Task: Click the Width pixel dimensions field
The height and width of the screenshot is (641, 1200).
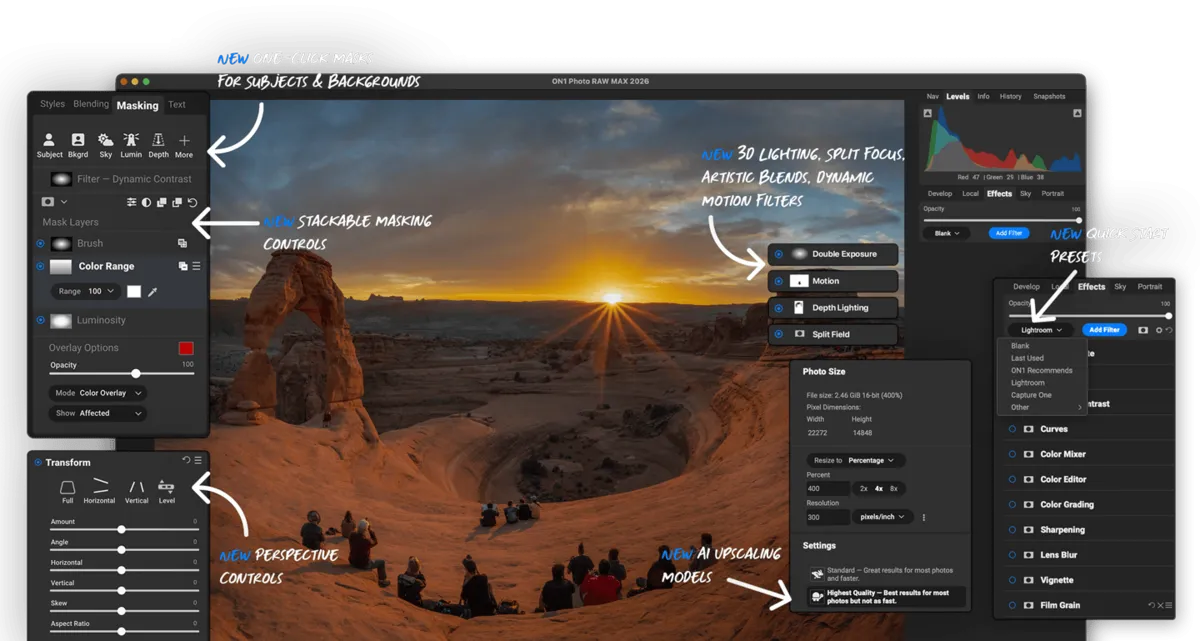Action: coord(817,432)
